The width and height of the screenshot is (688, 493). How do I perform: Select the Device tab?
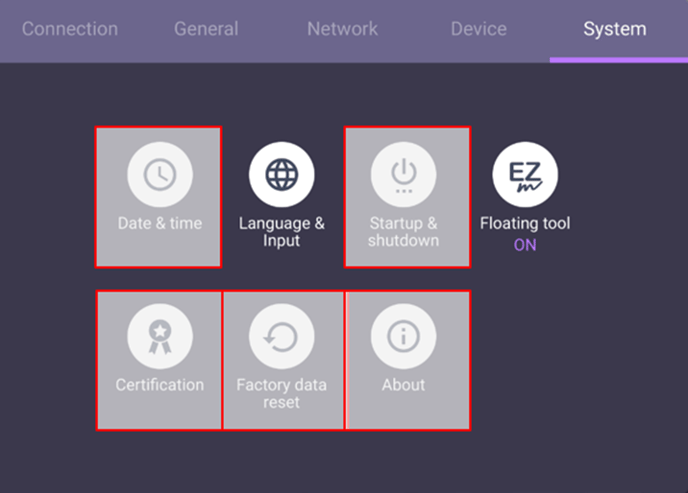click(479, 29)
